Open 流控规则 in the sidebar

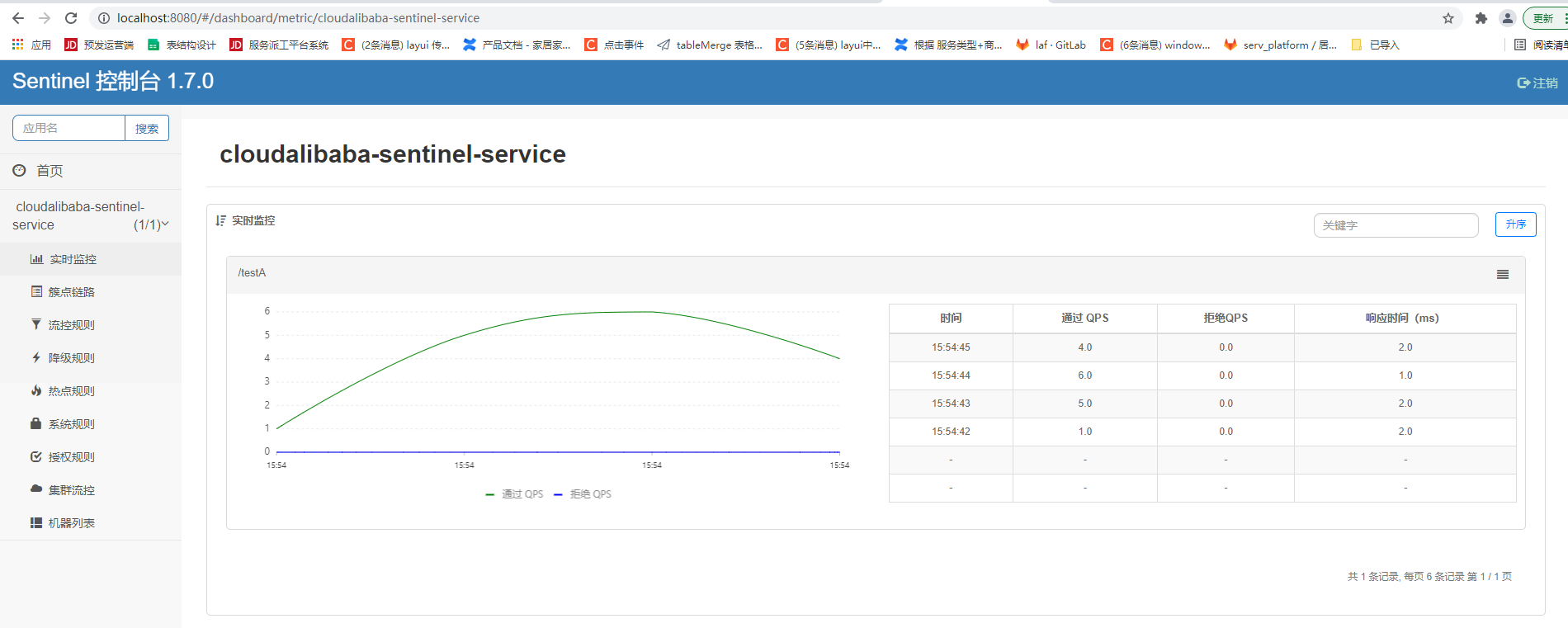[x=91, y=325]
